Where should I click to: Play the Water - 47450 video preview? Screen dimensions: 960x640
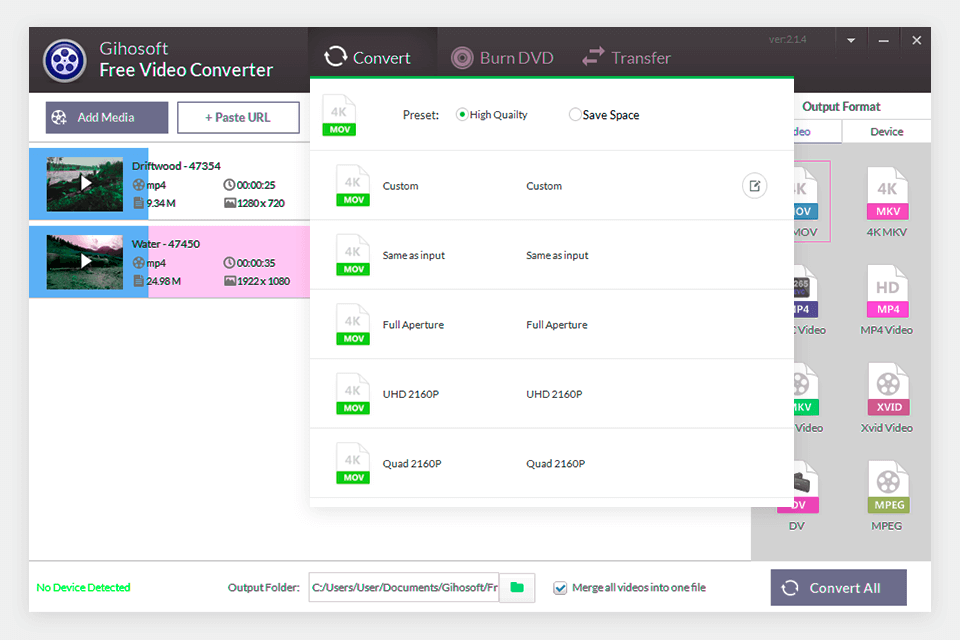coord(85,261)
